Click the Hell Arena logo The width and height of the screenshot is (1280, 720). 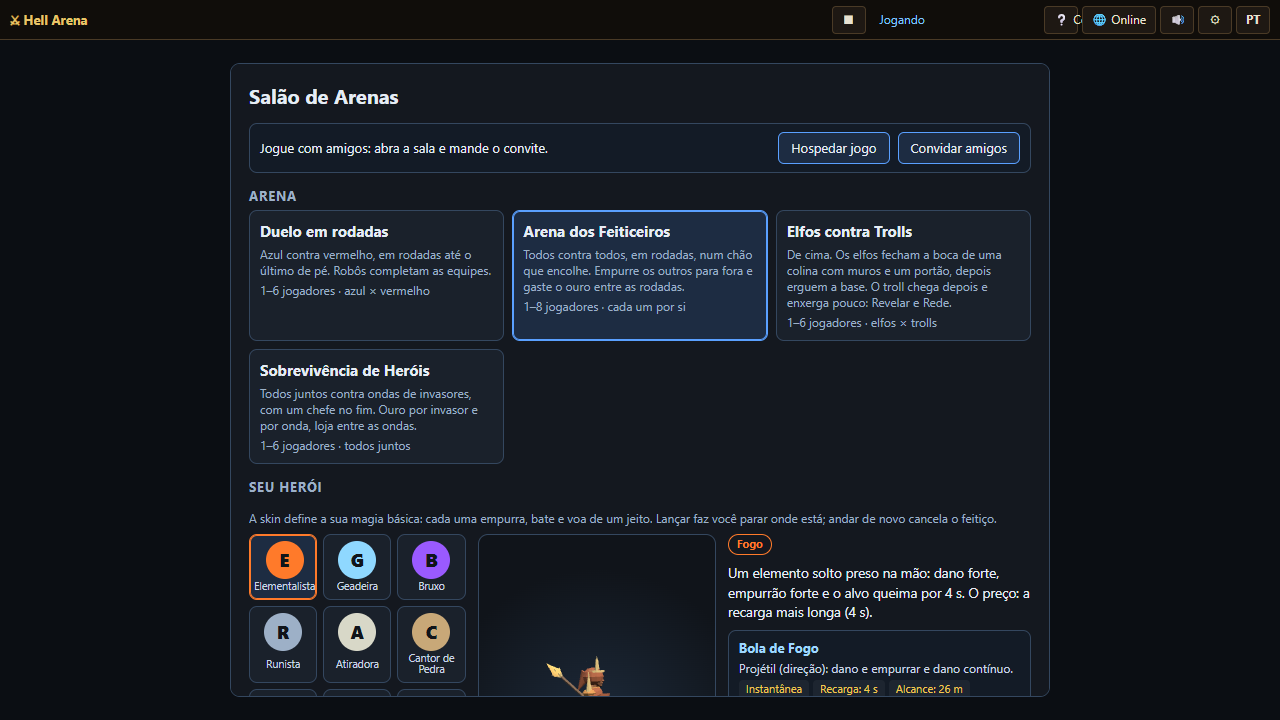tap(48, 20)
